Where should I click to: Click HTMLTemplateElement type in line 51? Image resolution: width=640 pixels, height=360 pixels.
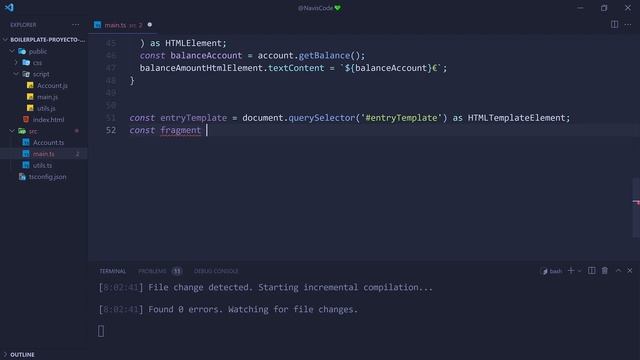click(x=516, y=118)
